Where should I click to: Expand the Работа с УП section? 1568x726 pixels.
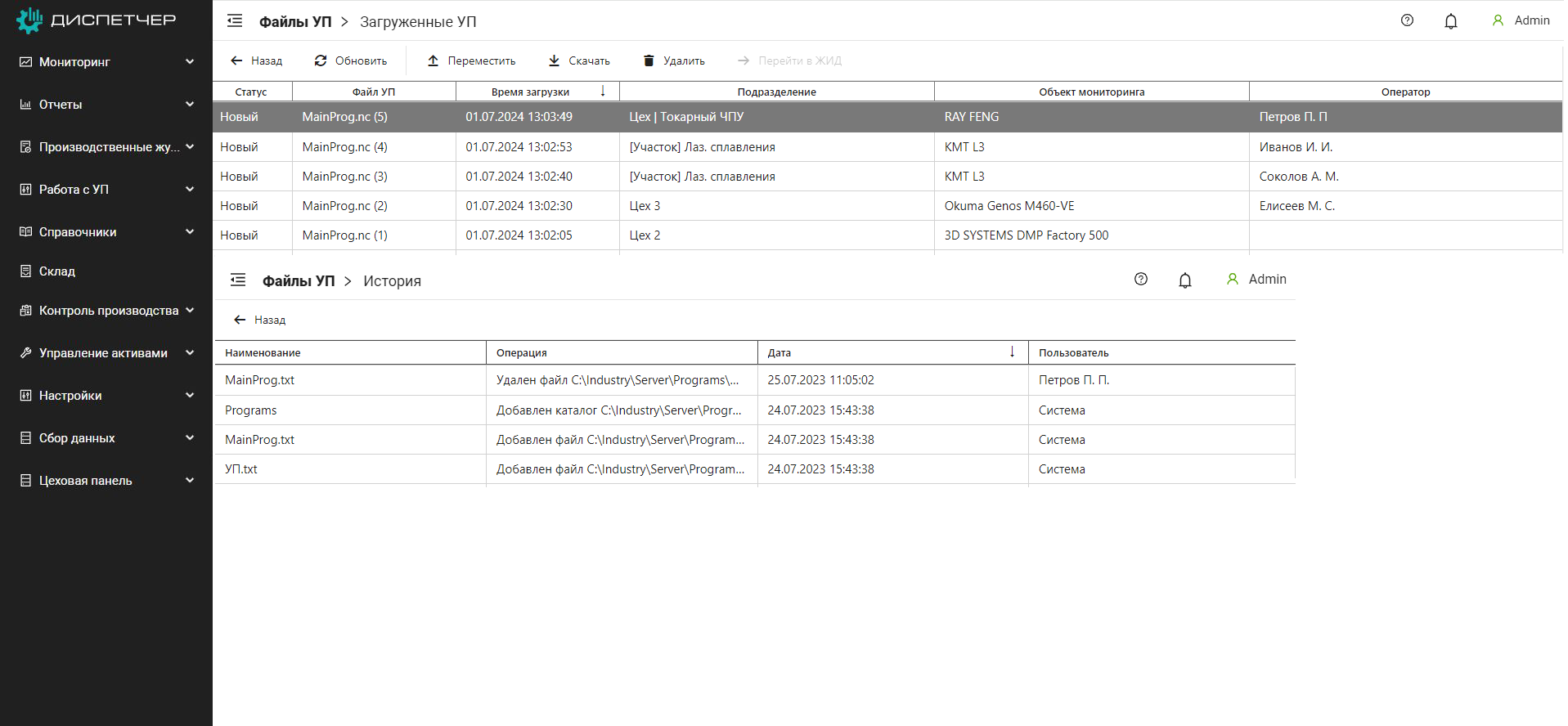[x=190, y=190]
